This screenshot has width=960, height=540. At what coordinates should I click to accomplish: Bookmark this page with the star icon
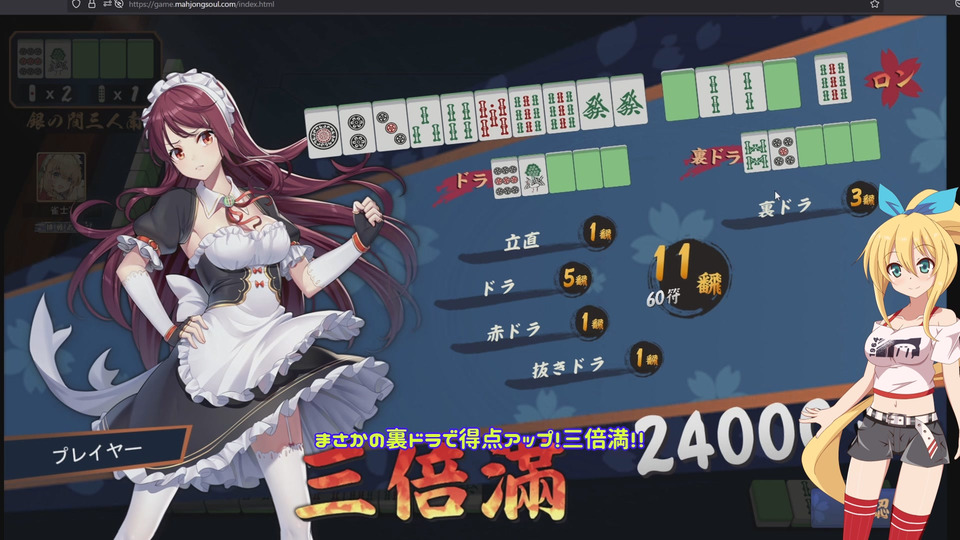pos(875,4)
